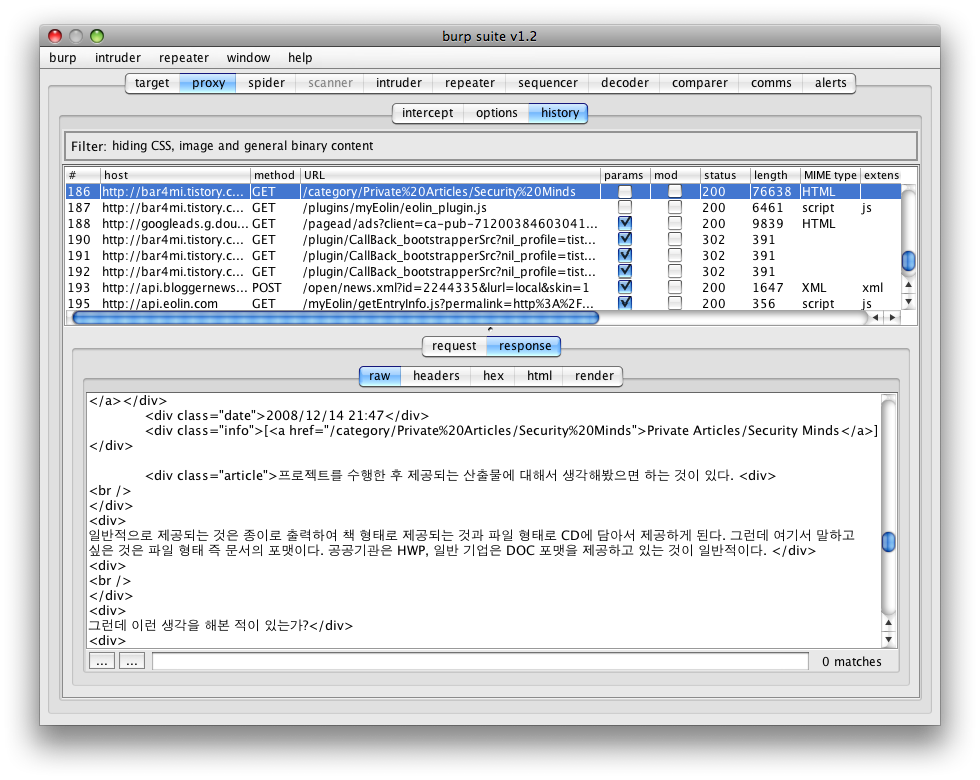Select row 193 POST api.bloggernews

point(483,288)
